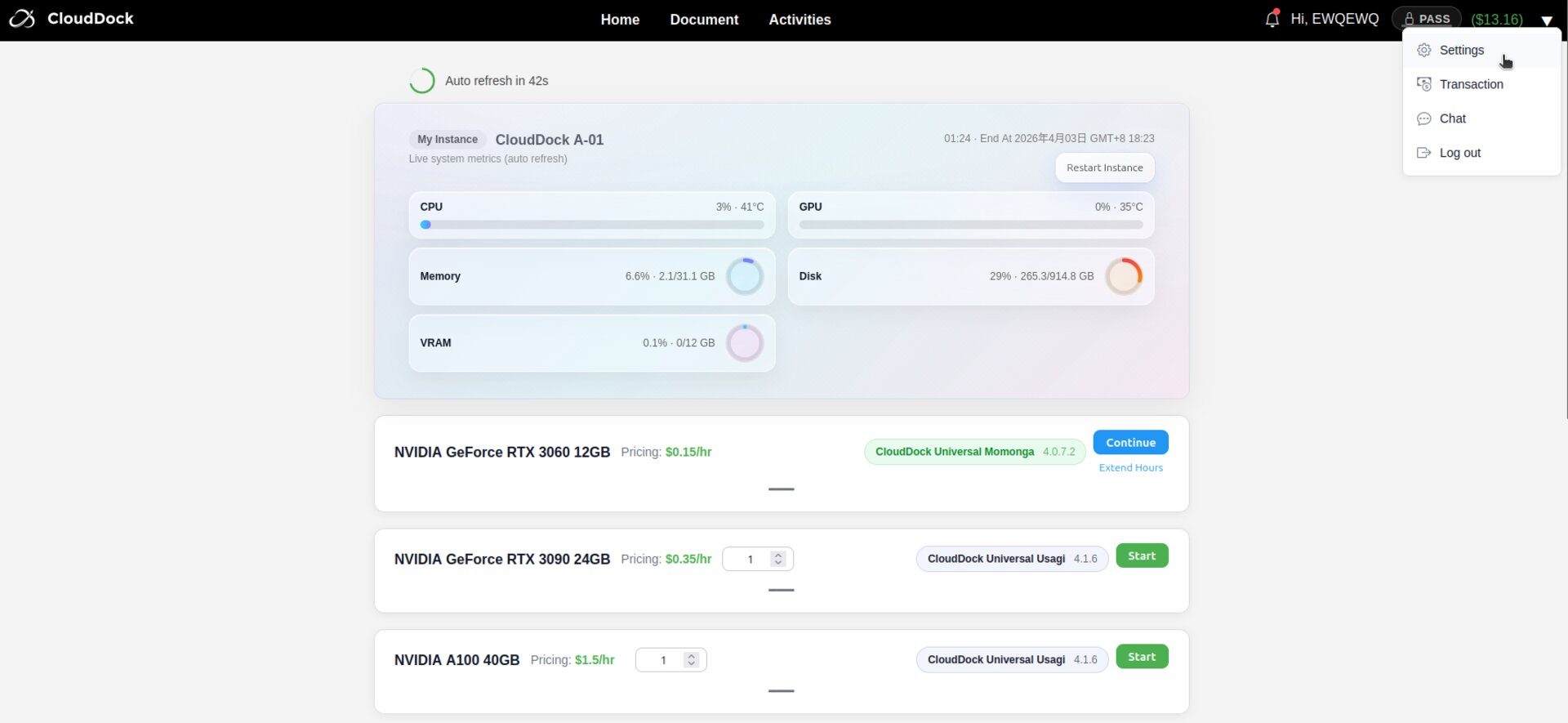Open the Document menu
Viewport: 1568px width, 723px height.
coord(703,20)
